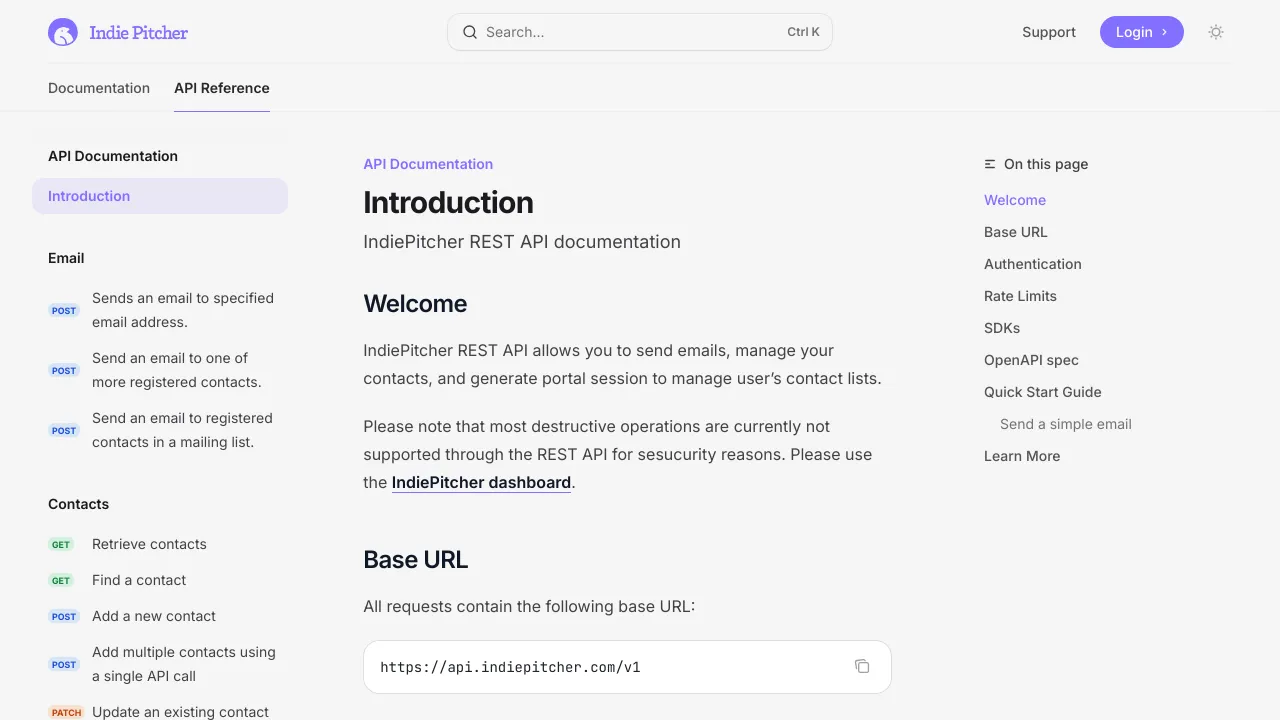Viewport: 1280px width, 720px height.
Task: Click POST badge beside Add multiple contacts
Action: (64, 664)
